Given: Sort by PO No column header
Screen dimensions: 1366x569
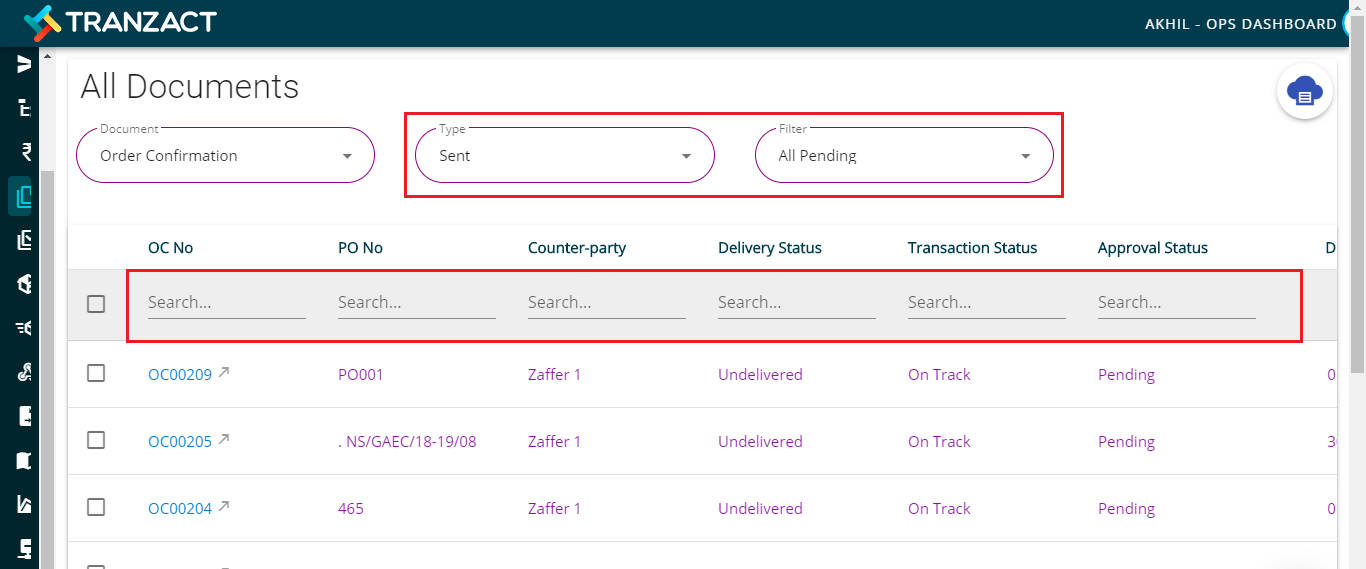Looking at the screenshot, I should tap(360, 248).
